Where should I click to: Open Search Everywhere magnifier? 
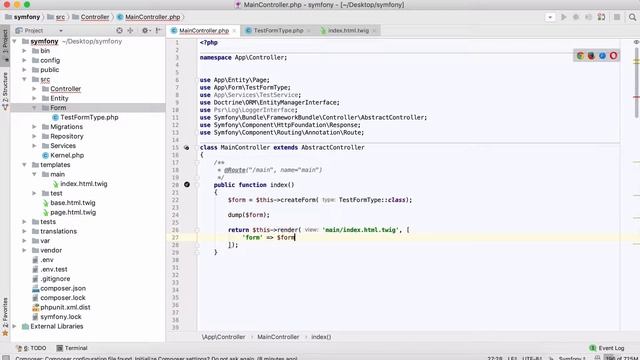(632, 17)
